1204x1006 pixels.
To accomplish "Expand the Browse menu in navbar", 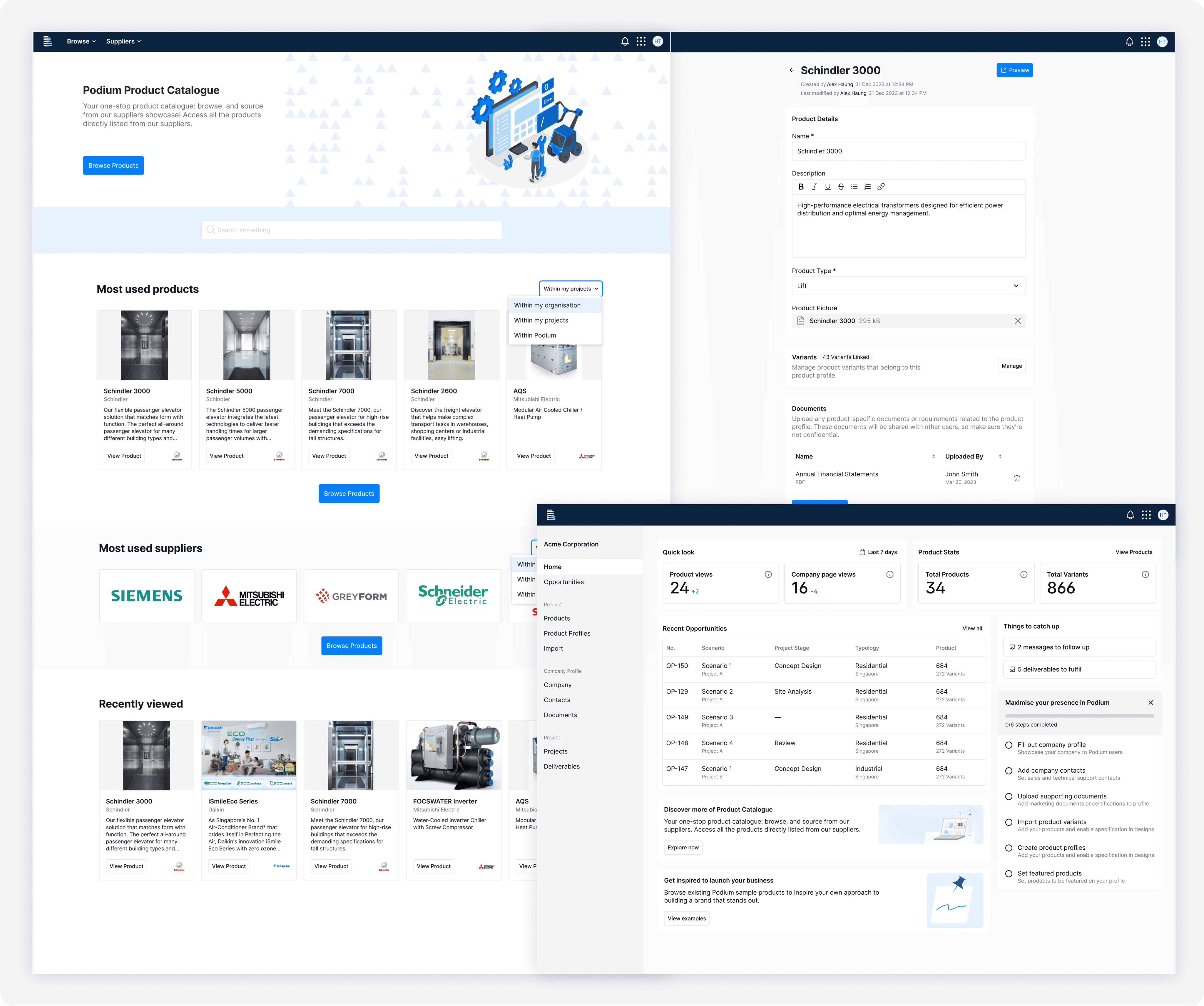I will coord(81,42).
